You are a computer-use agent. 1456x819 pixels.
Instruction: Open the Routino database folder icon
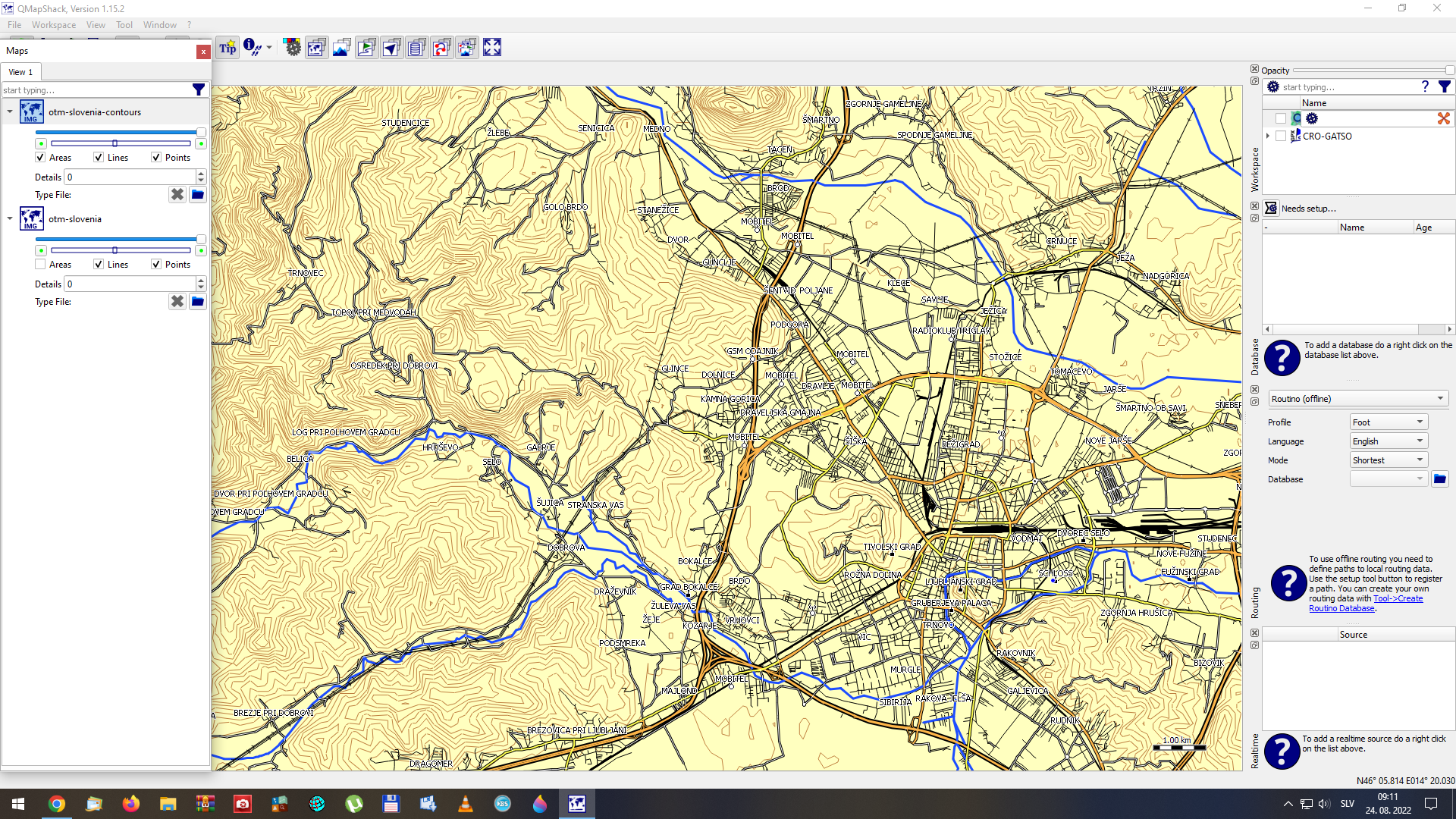[1439, 479]
